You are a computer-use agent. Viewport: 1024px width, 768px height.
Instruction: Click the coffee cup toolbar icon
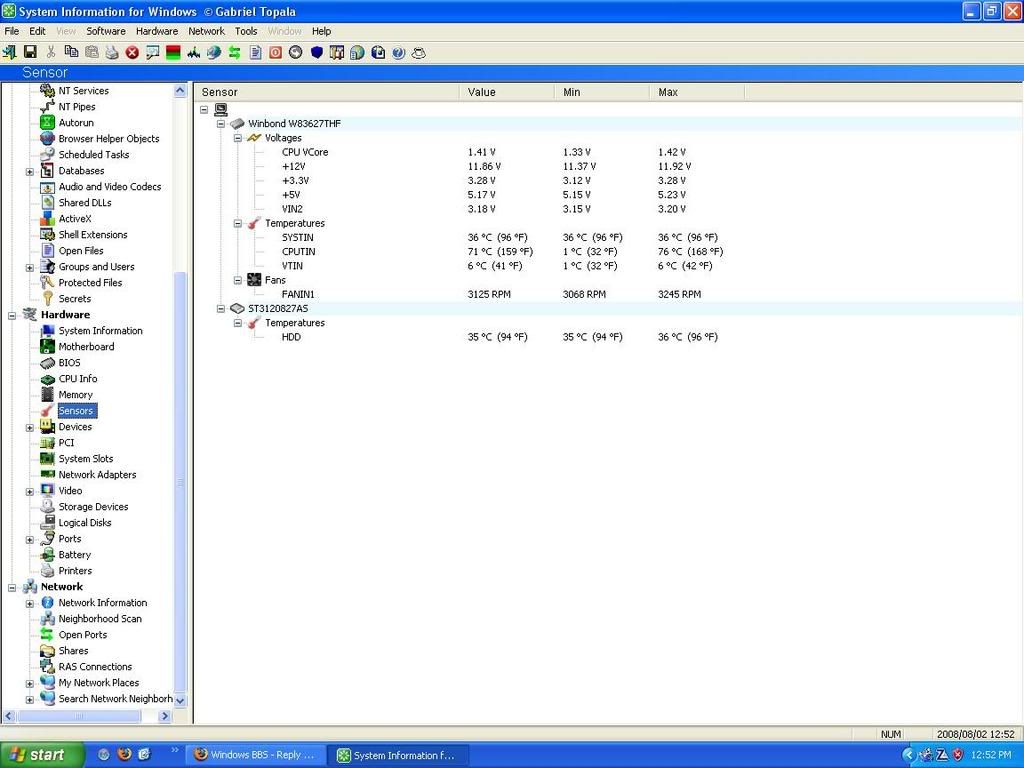(419, 53)
